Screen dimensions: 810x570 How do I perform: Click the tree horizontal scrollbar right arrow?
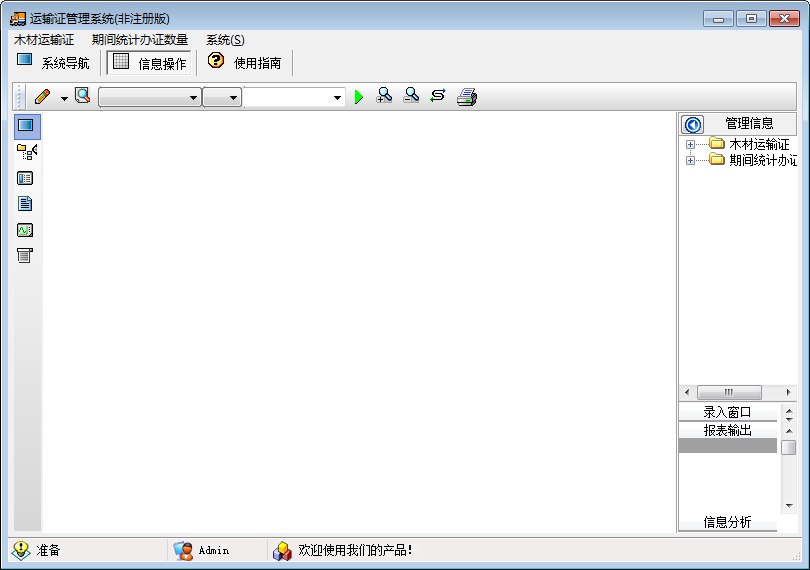(x=788, y=392)
